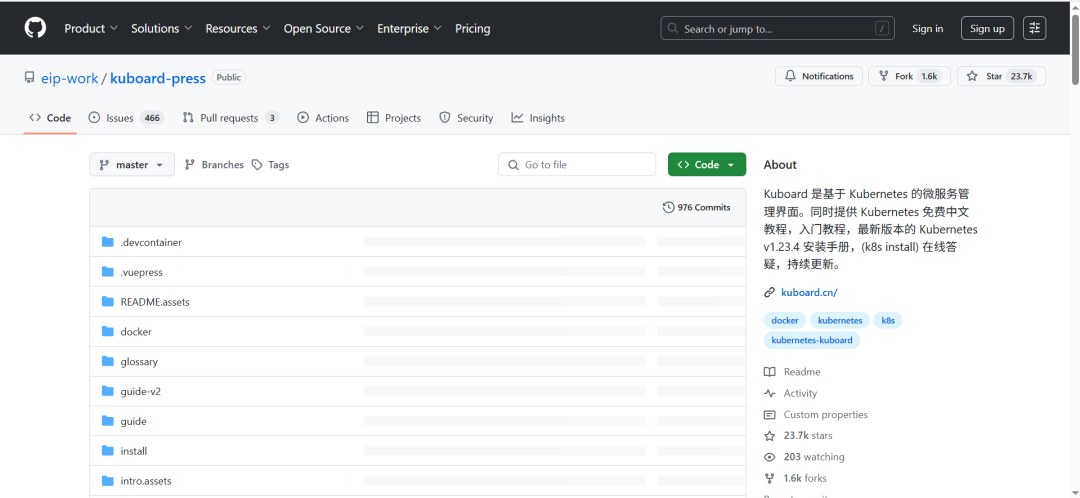Open the master branch selector dropdown
This screenshot has width=1080, height=498.
(x=132, y=165)
